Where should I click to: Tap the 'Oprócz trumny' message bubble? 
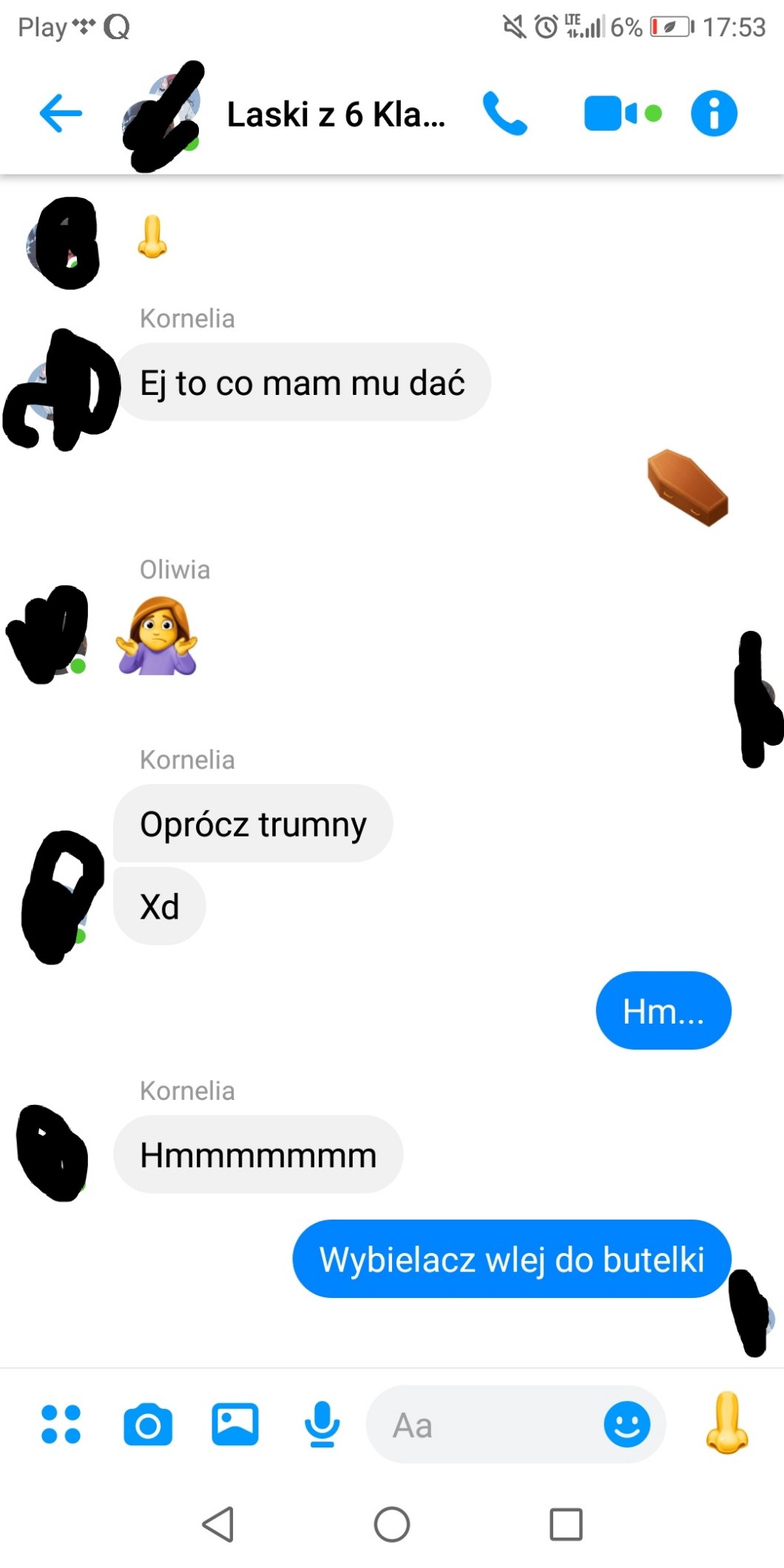pyautogui.click(x=253, y=823)
